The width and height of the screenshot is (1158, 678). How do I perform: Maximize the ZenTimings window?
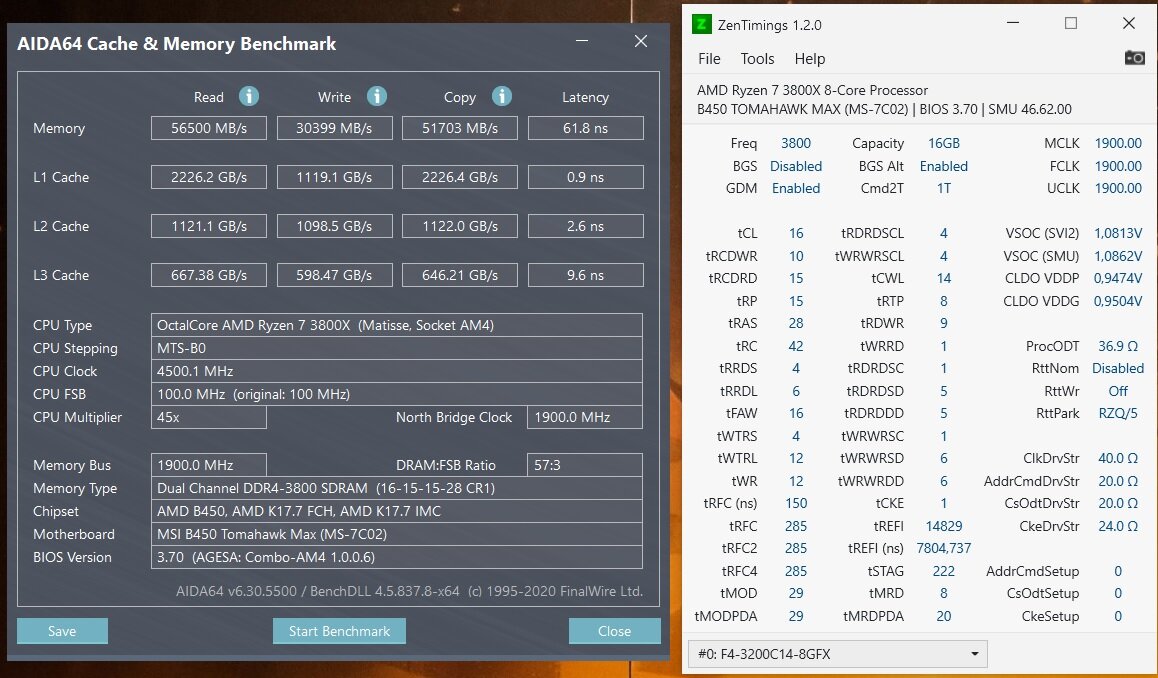pos(1071,24)
